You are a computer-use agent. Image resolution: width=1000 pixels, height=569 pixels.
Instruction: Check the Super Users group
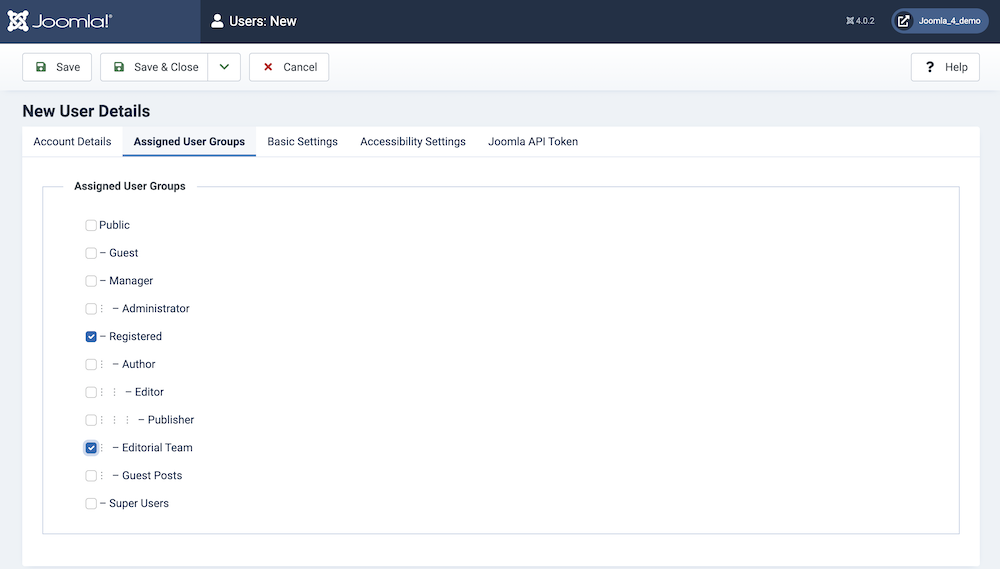pos(91,504)
